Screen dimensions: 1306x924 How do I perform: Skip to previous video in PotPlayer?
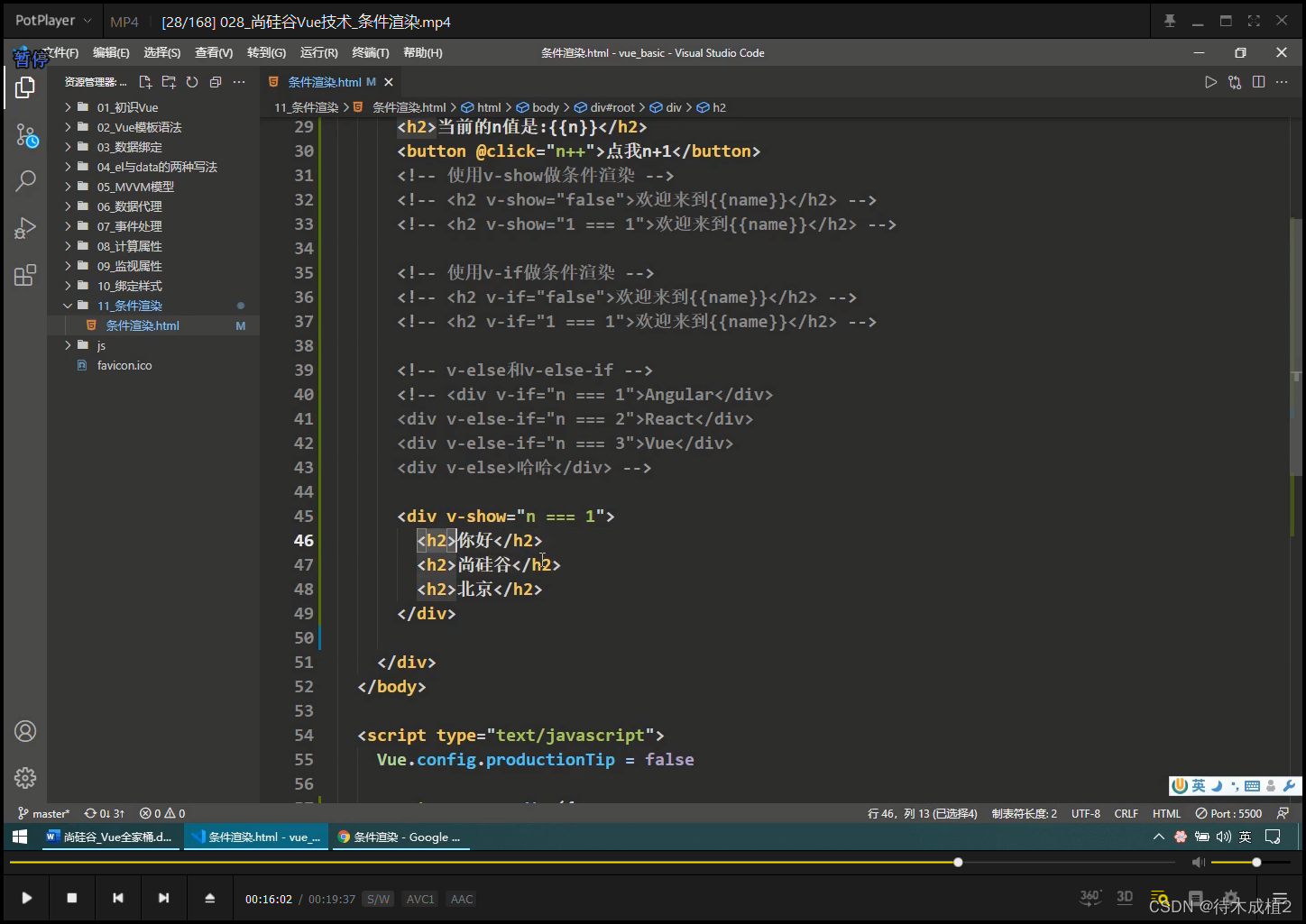coord(118,898)
